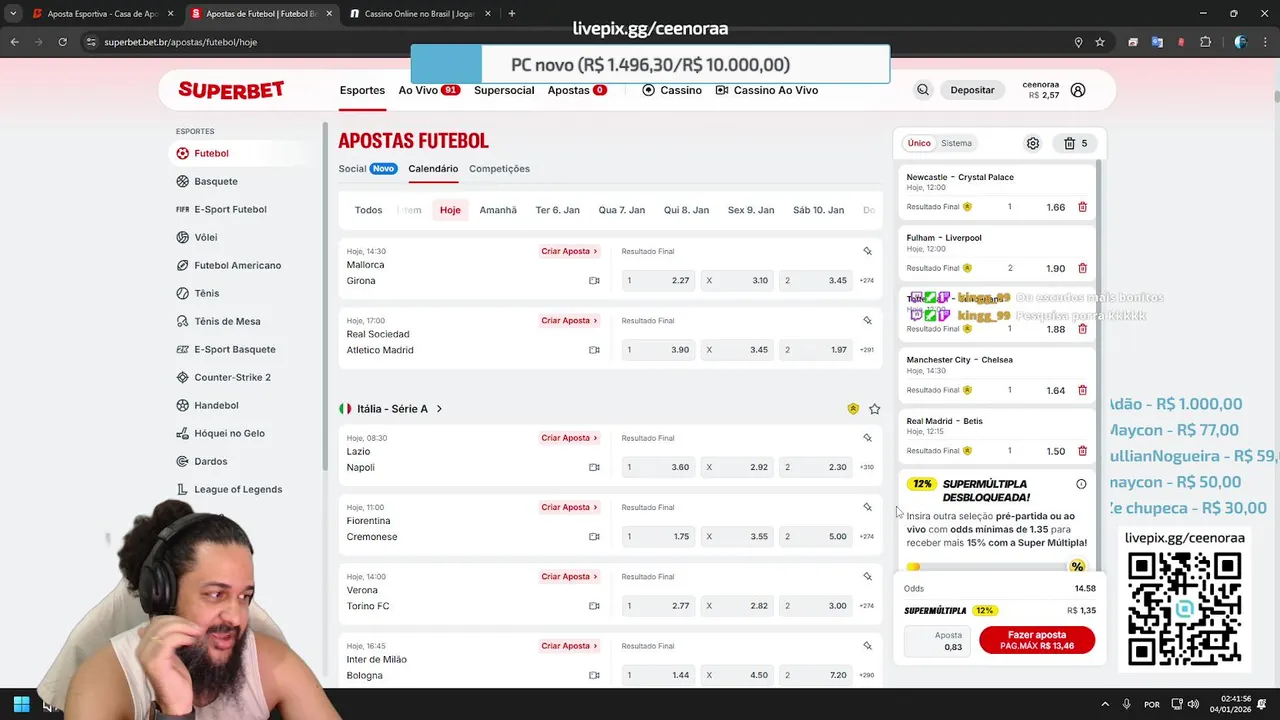The width and height of the screenshot is (1280, 720).
Task: Filter calendar by Todos
Action: pyautogui.click(x=368, y=210)
